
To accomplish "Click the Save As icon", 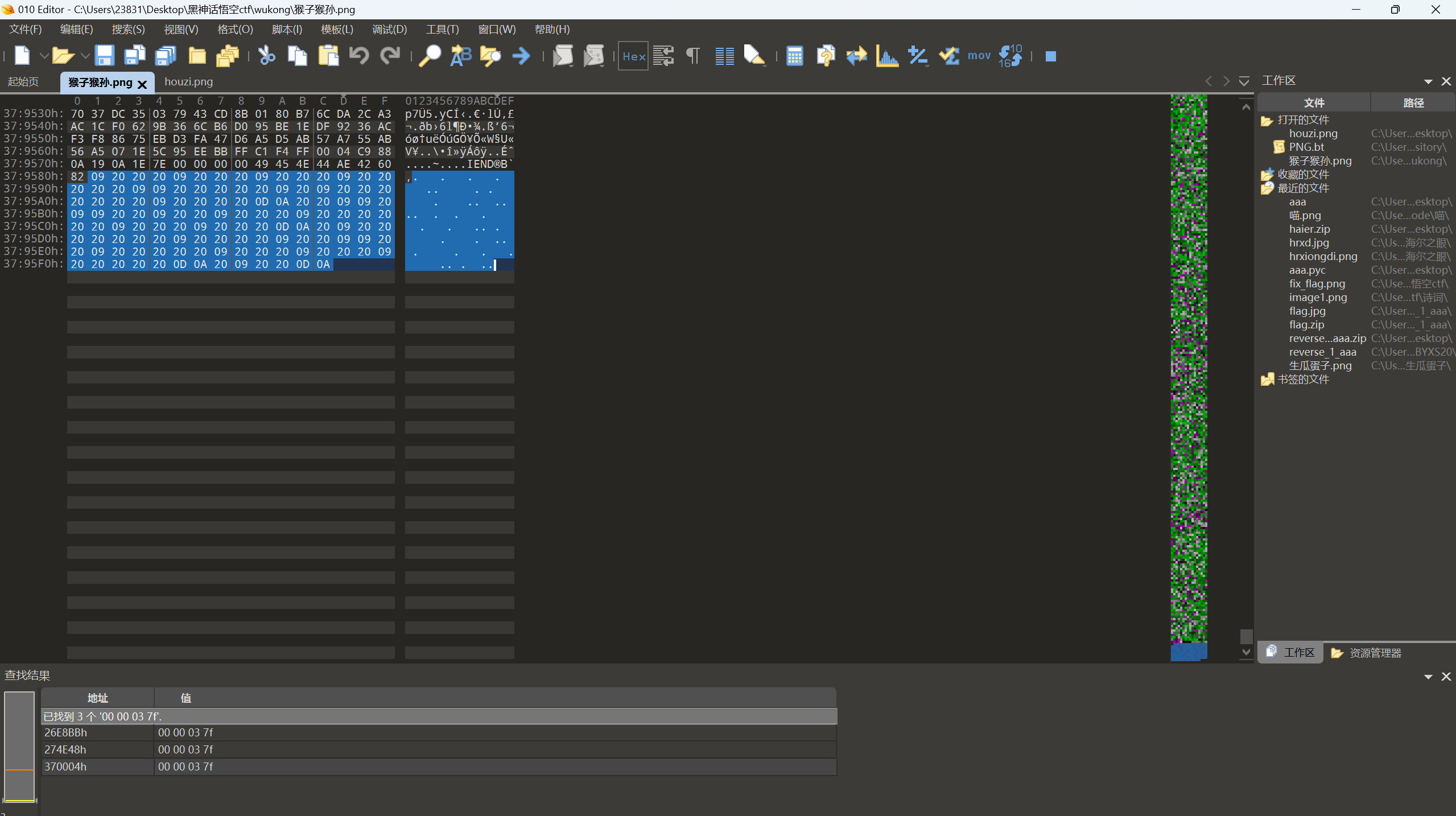I will tap(135, 56).
